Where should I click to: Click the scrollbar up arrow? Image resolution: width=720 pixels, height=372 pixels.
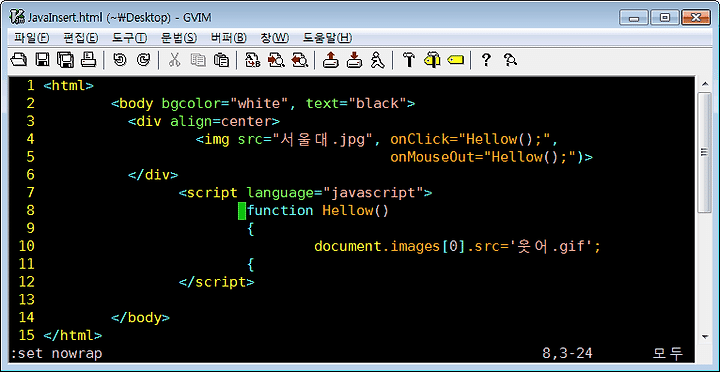(704, 85)
